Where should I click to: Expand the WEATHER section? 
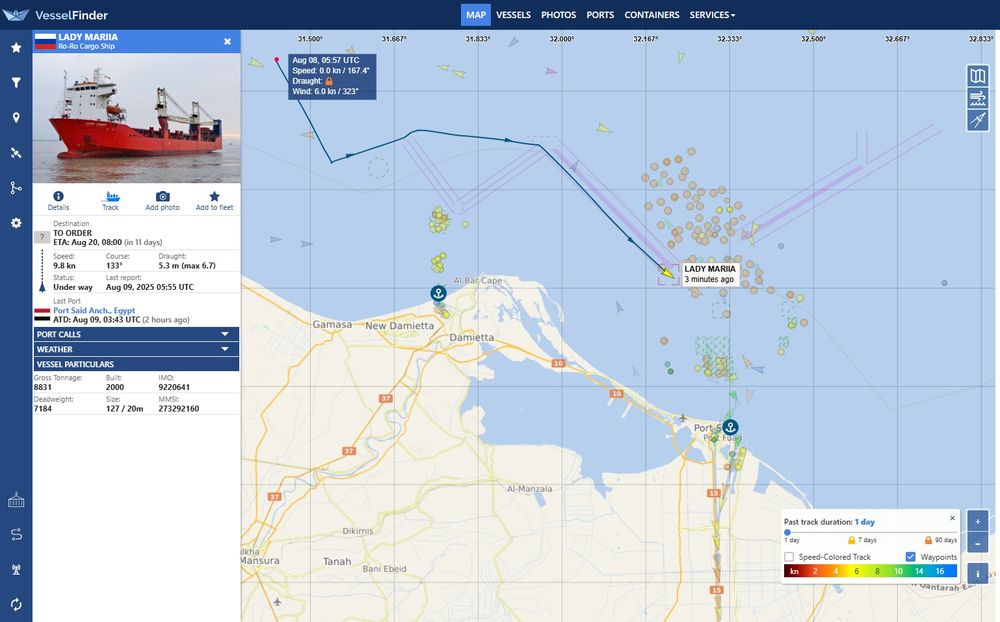[x=136, y=349]
